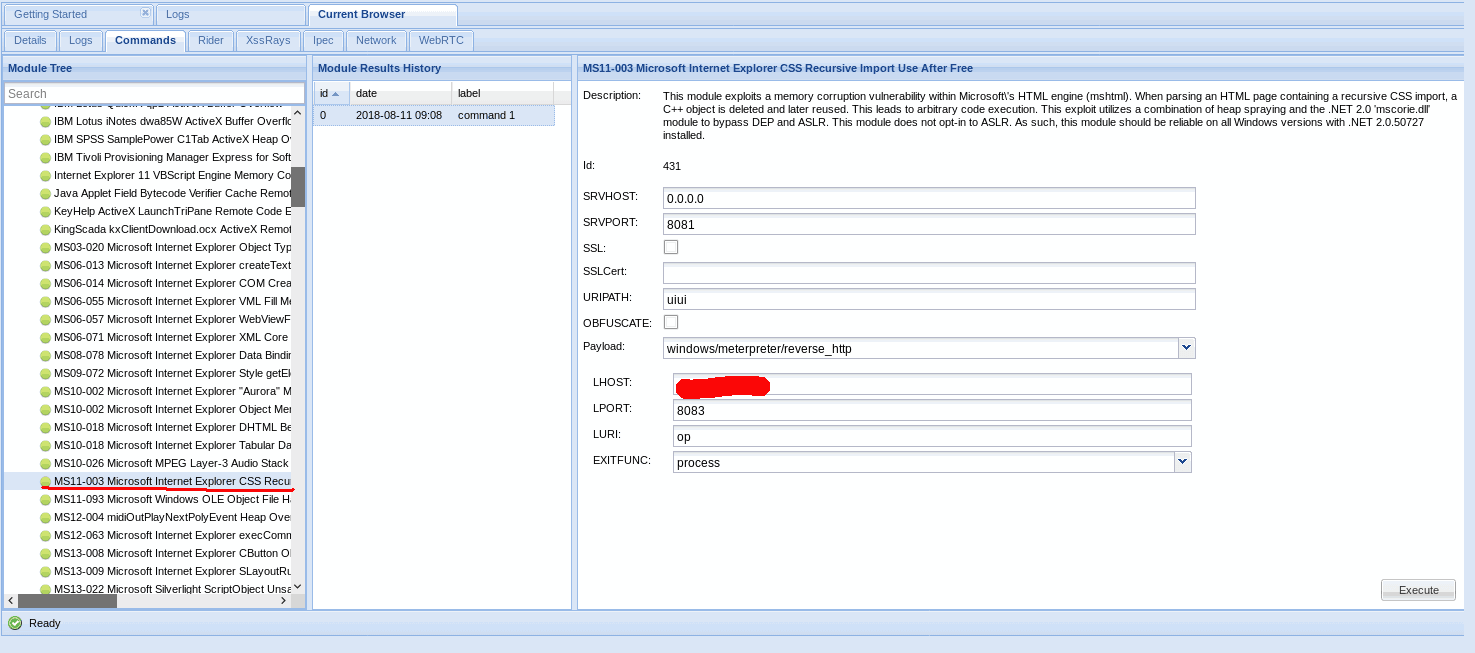Open the Details sub-tab
Image resolution: width=1475 pixels, height=653 pixels.
30,40
